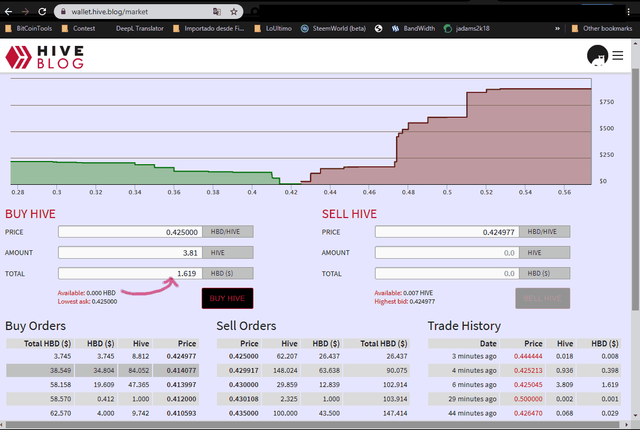Image resolution: width=640 pixels, height=430 pixels.
Task: Click the Sell Hive amount input field
Action: 447,253
